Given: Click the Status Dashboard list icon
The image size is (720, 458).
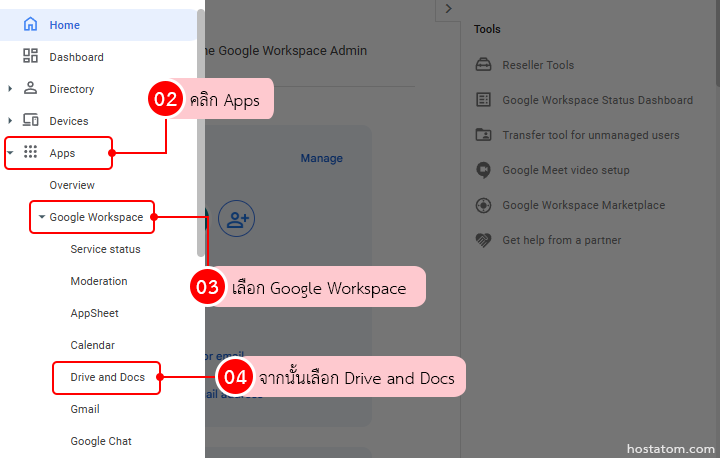Looking at the screenshot, I should [483, 100].
